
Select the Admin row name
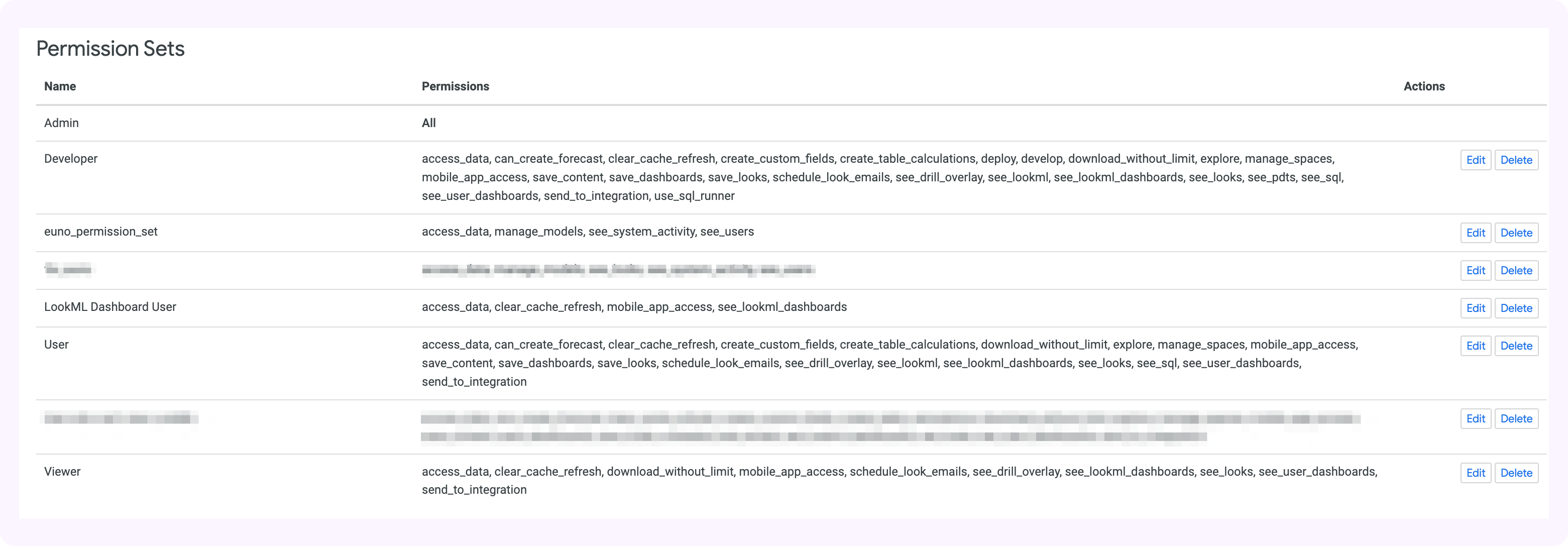click(x=61, y=123)
